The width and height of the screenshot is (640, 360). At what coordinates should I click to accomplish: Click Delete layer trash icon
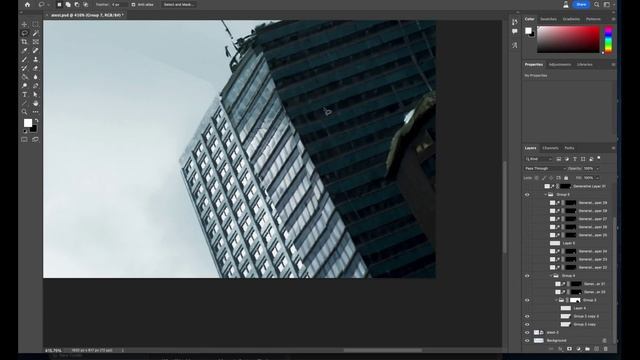[x=605, y=349]
